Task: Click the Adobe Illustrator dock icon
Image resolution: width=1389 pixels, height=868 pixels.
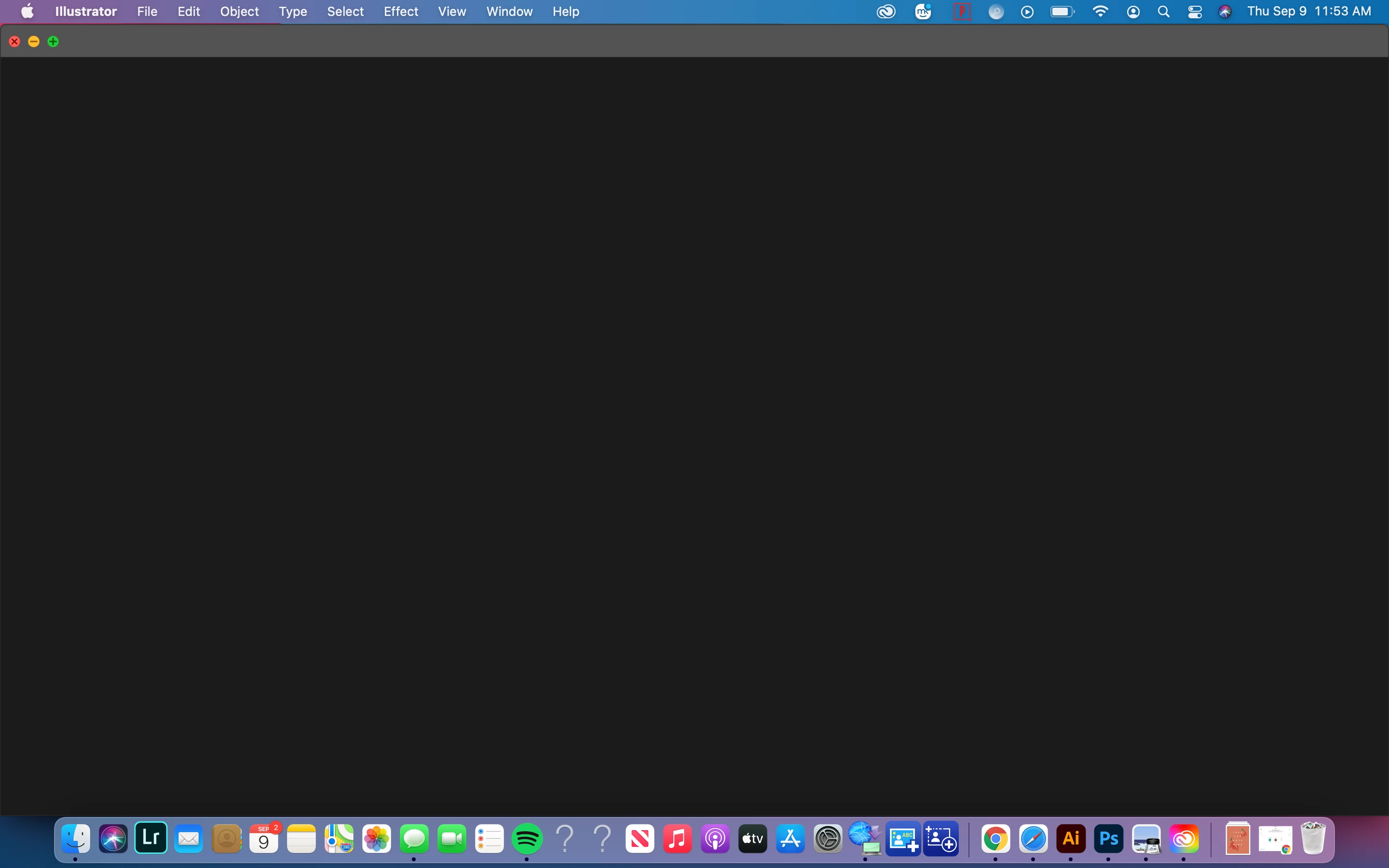Action: tap(1071, 839)
